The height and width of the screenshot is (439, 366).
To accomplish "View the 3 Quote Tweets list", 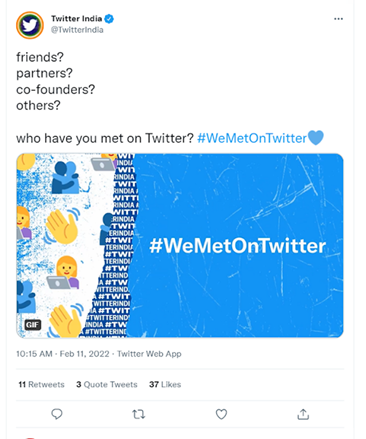I will (x=107, y=384).
